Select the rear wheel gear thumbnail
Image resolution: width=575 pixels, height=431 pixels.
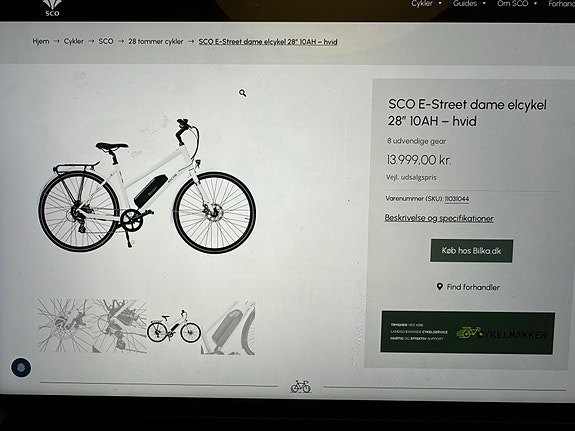pyautogui.click(x=65, y=326)
